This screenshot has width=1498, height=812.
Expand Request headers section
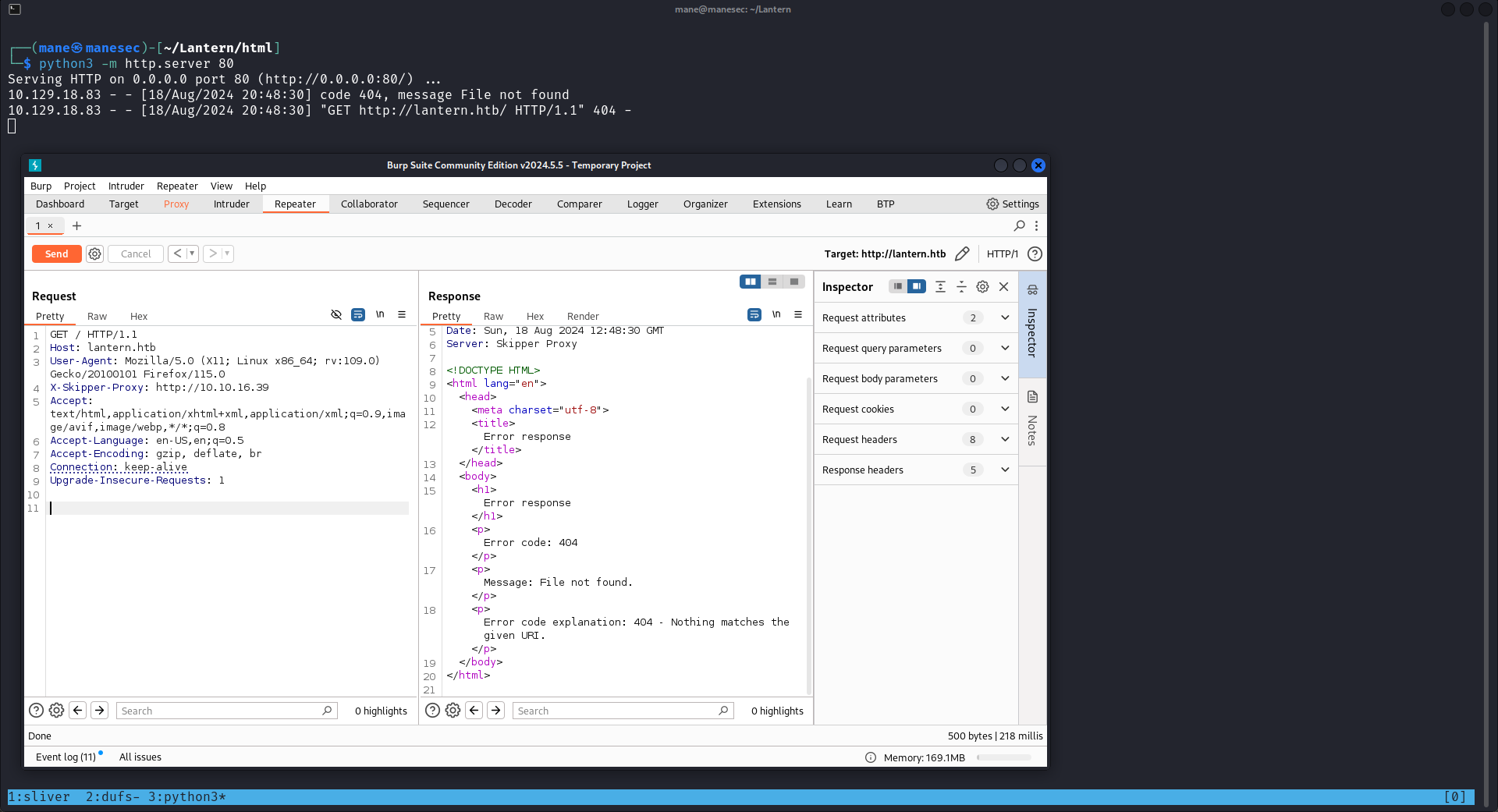click(x=916, y=440)
